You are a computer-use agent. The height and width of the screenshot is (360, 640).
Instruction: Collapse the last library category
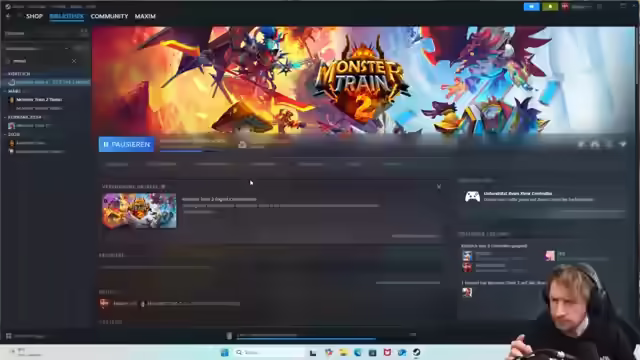tap(13, 134)
